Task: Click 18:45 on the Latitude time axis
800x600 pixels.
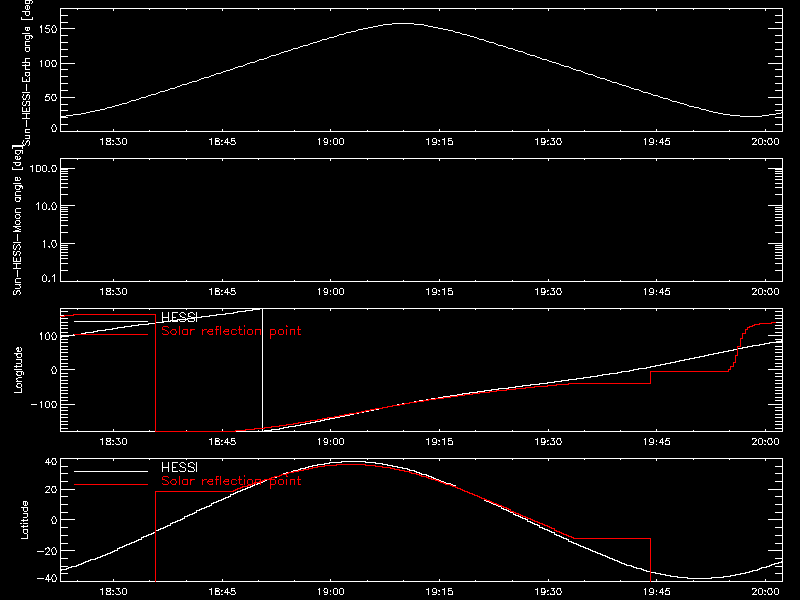Action: (222, 592)
